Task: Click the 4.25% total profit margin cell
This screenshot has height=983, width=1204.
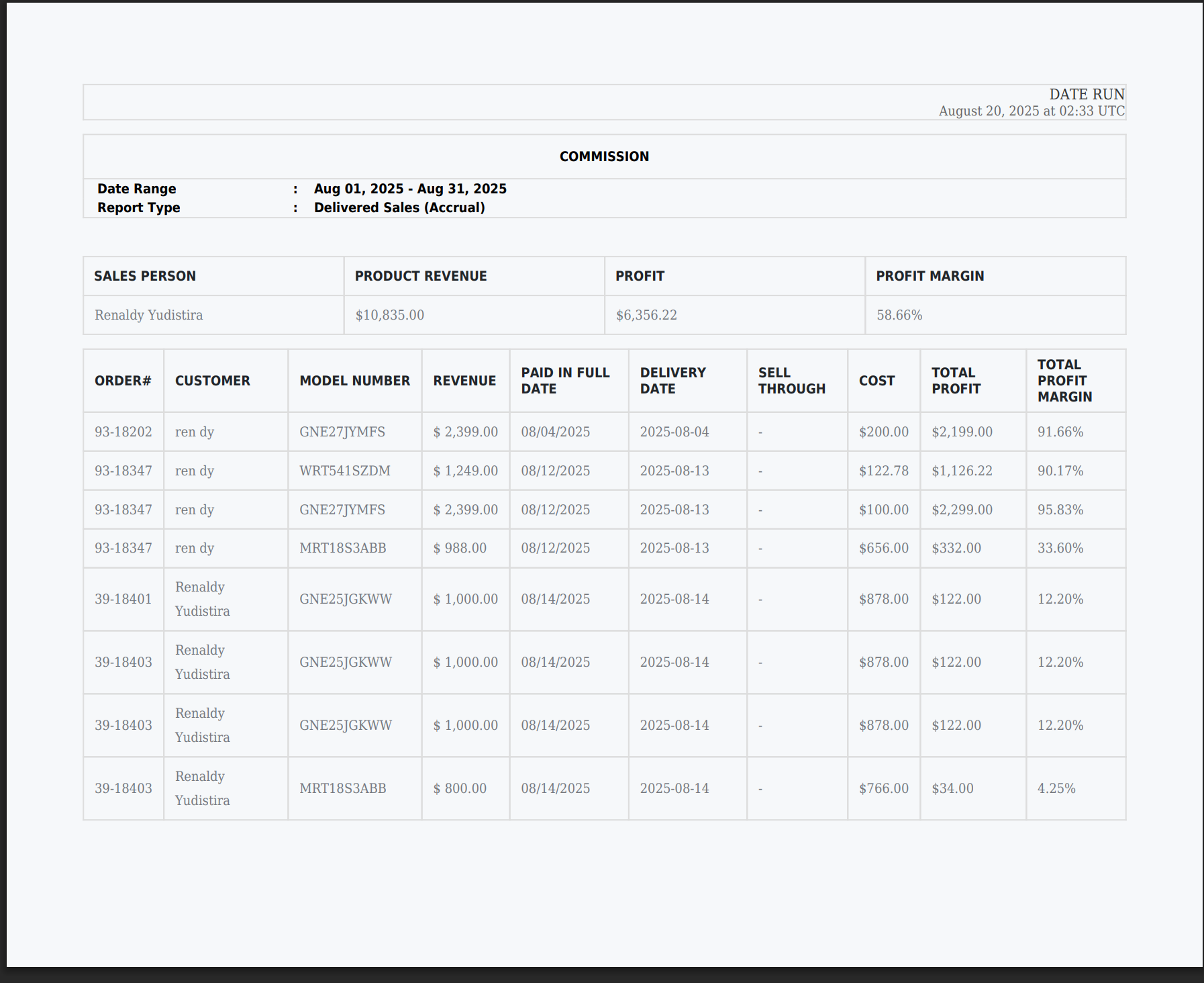Action: (x=1056, y=788)
